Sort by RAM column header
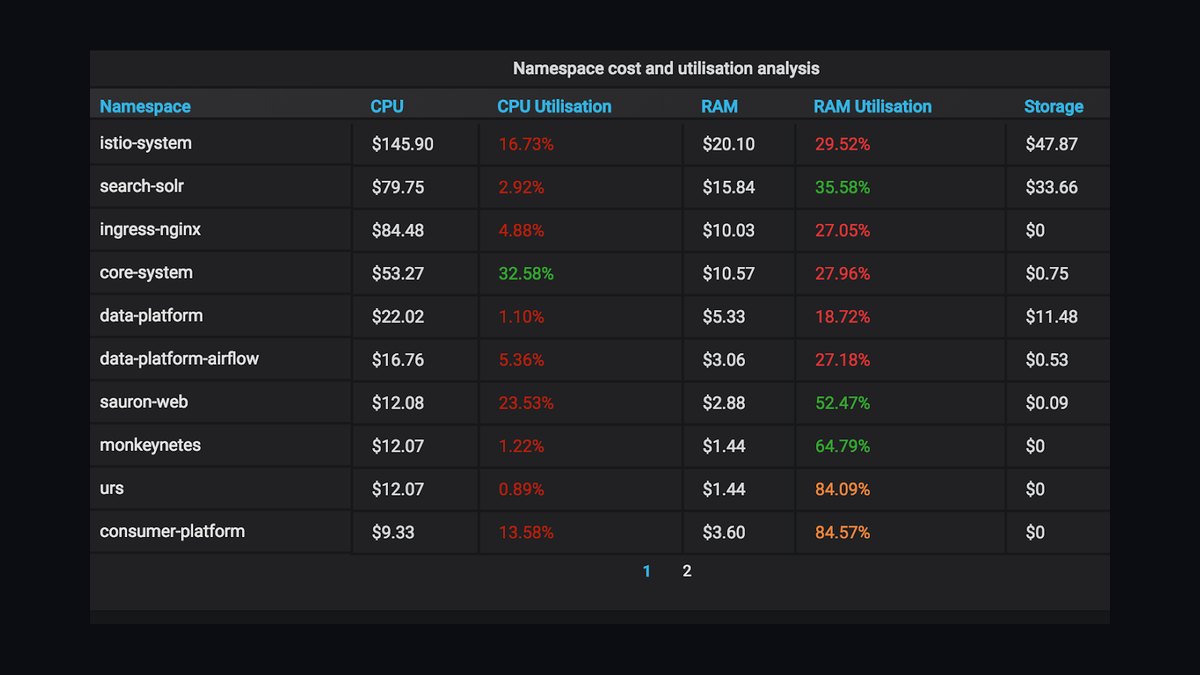This screenshot has height=675, width=1200. [x=720, y=106]
